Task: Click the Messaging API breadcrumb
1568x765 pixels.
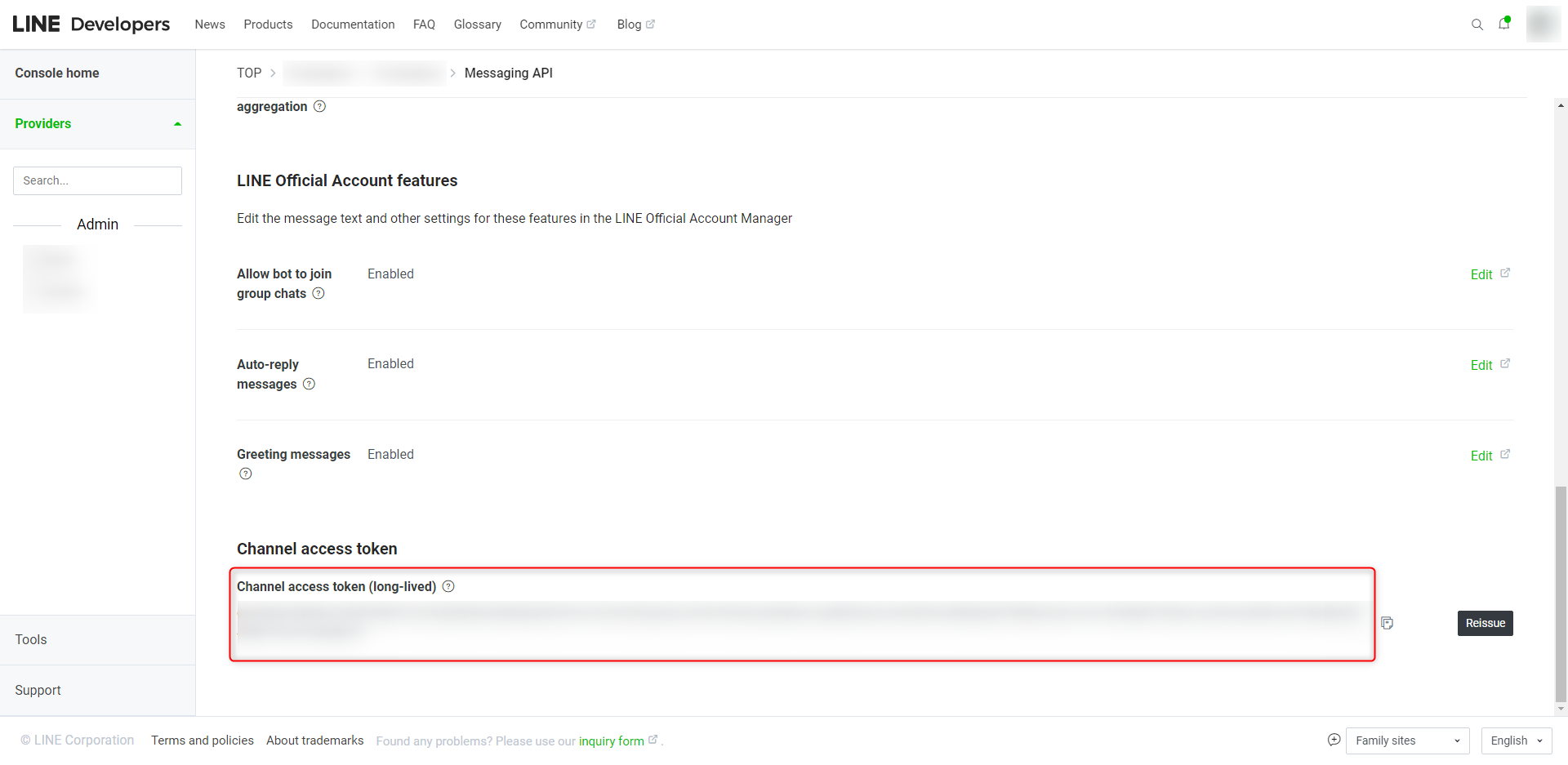Action: [509, 73]
